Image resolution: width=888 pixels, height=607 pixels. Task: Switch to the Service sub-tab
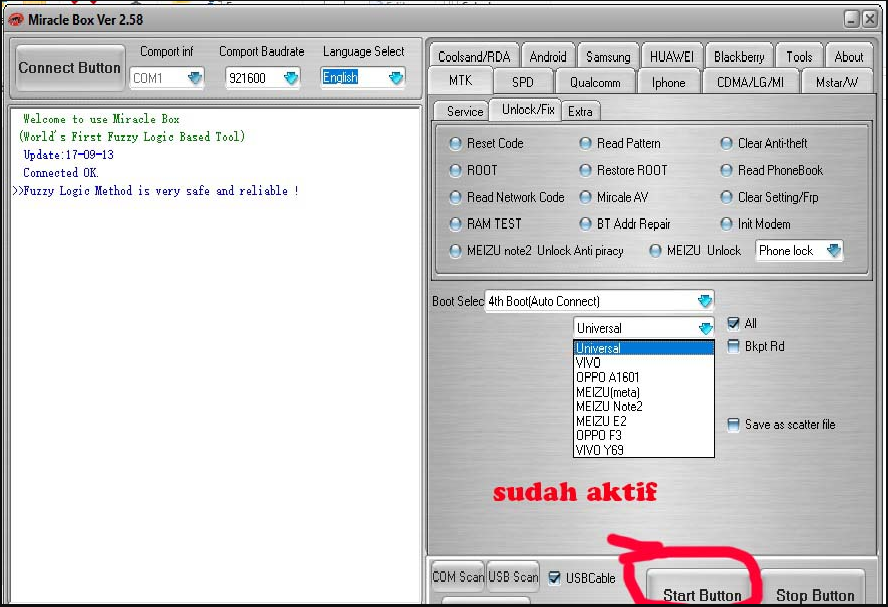[x=462, y=111]
